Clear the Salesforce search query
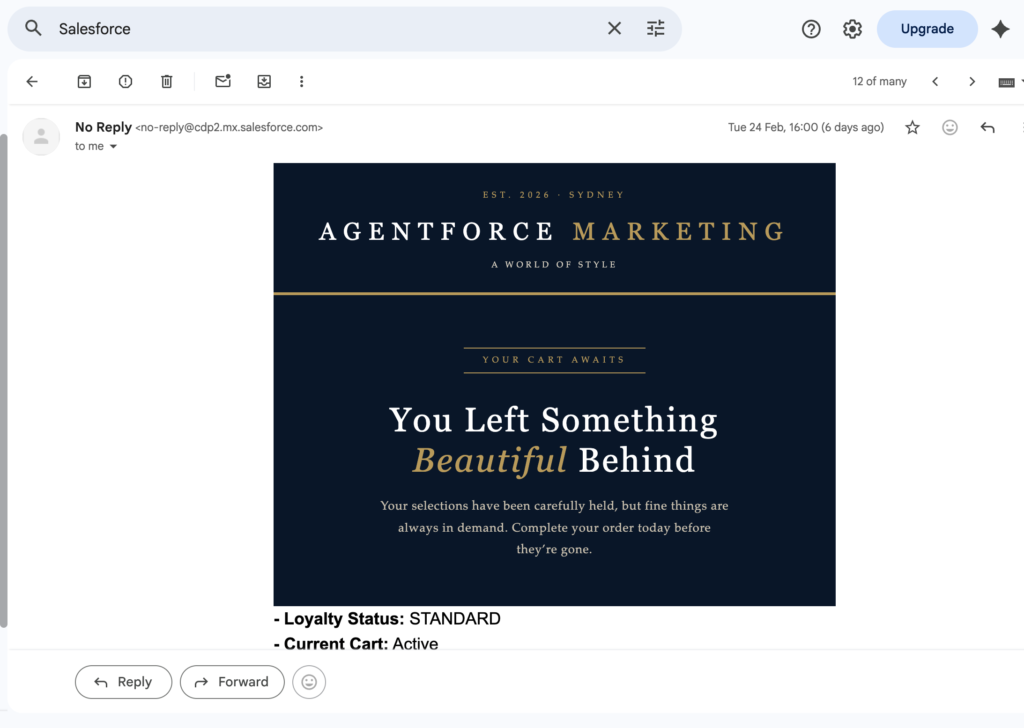The height and width of the screenshot is (728, 1024). [x=614, y=29]
